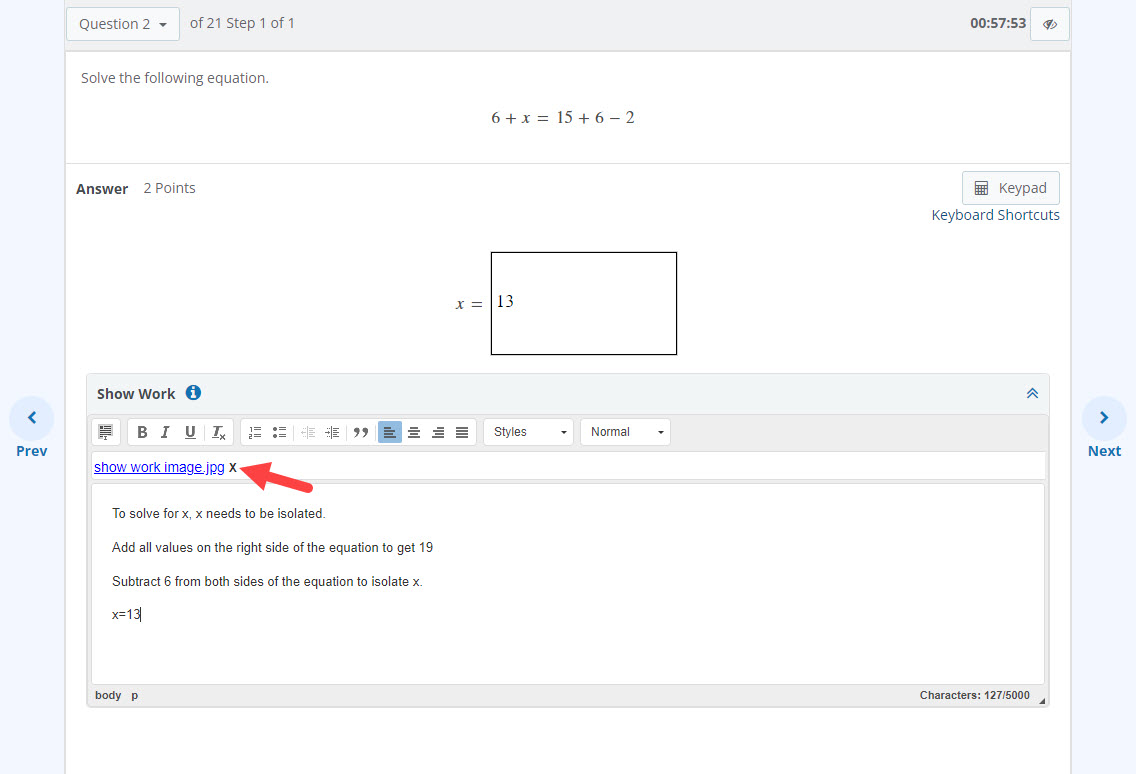
Task: Click the x answer input box
Action: [583, 303]
